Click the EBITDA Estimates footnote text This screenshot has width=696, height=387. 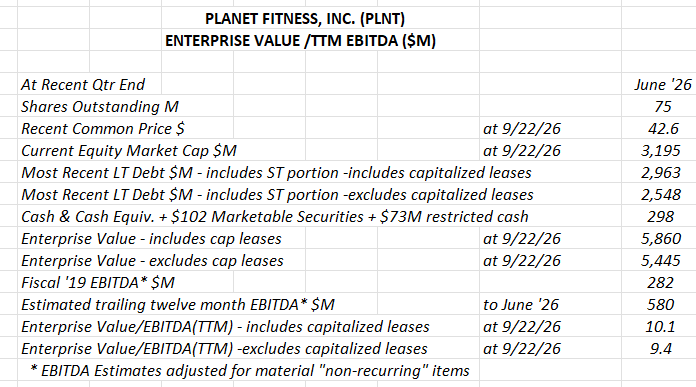[250, 371]
